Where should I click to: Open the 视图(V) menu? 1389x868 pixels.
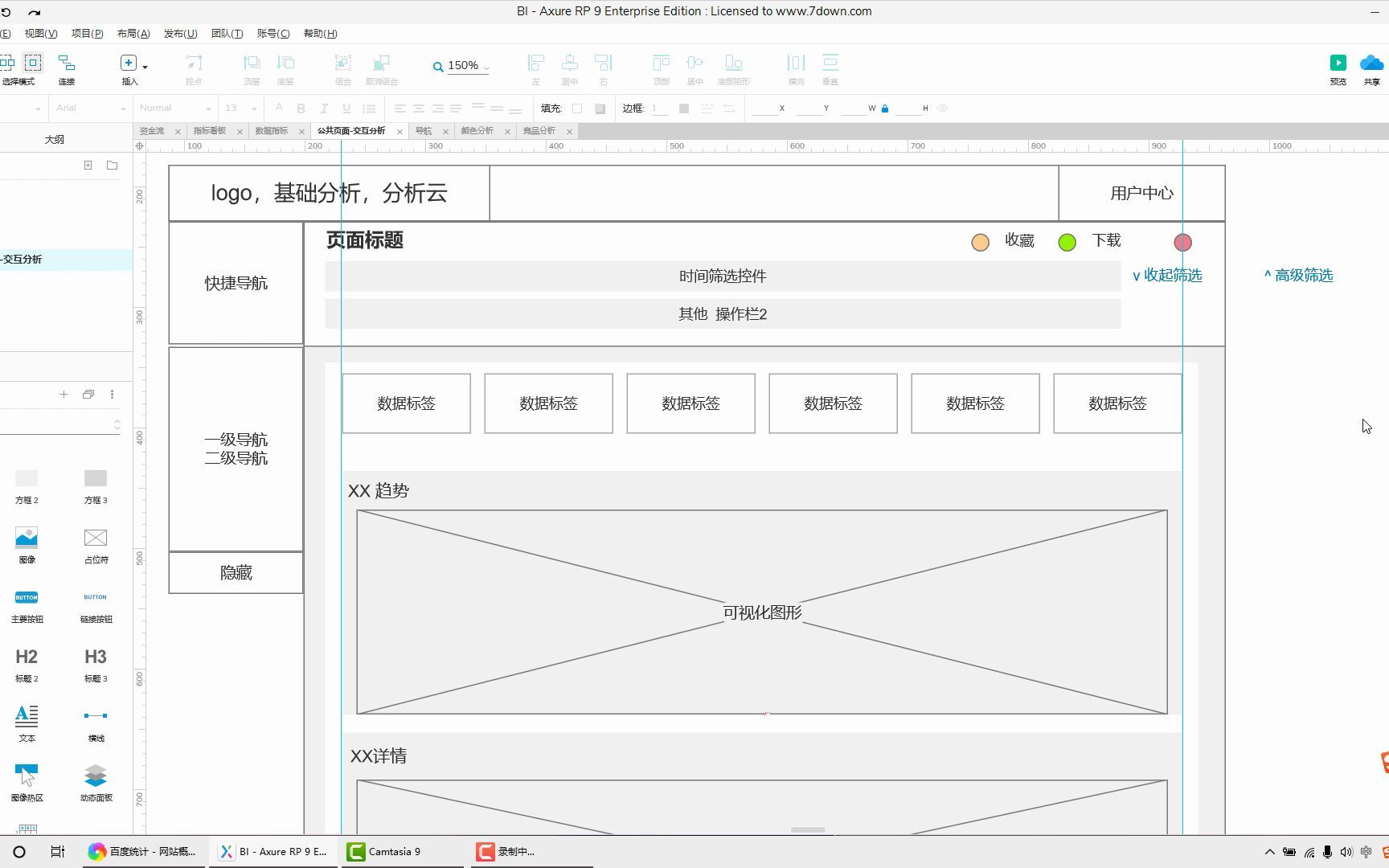(x=40, y=34)
